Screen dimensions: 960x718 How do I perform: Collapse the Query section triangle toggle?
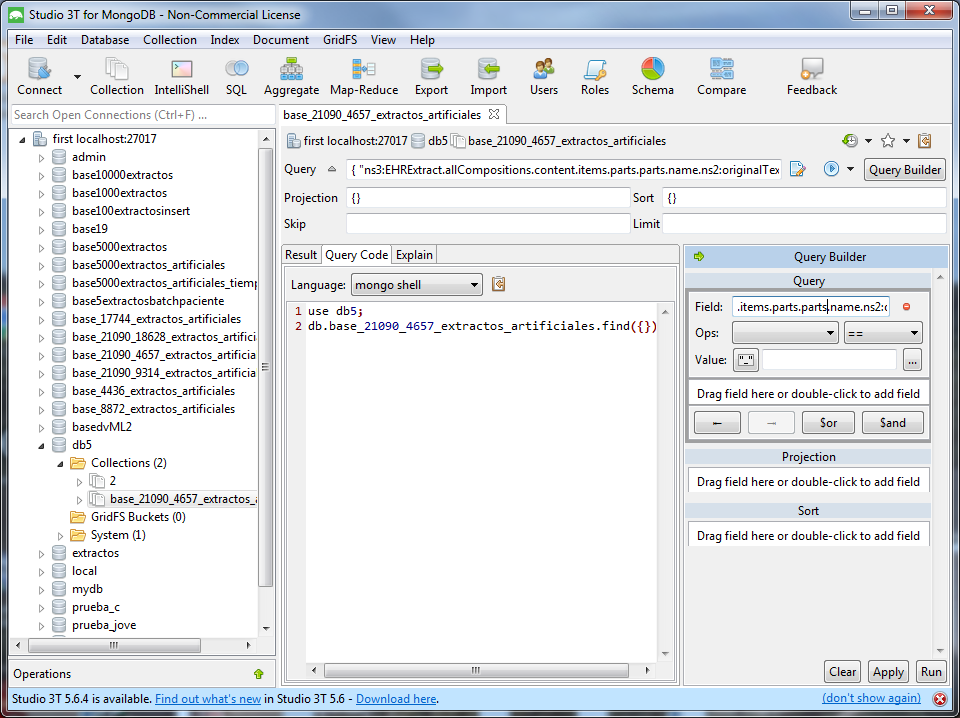[332, 169]
